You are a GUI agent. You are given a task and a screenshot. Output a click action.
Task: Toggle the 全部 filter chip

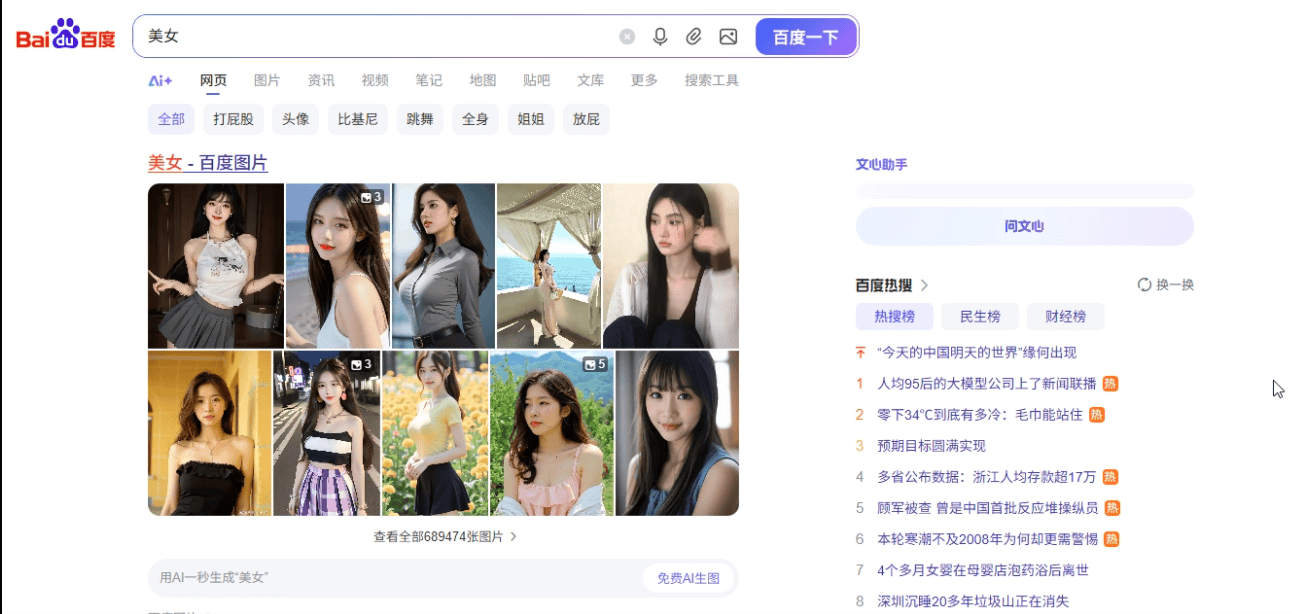click(171, 119)
